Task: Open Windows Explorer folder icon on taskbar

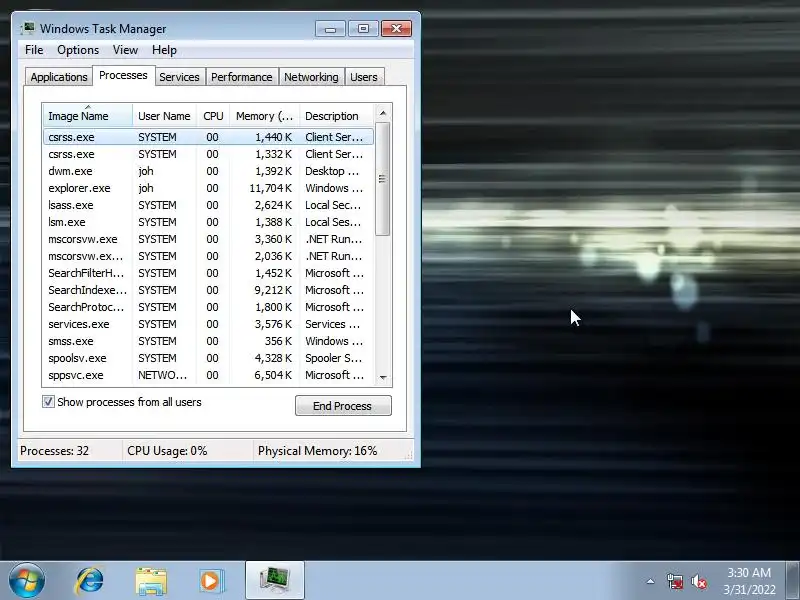Action: 151,581
